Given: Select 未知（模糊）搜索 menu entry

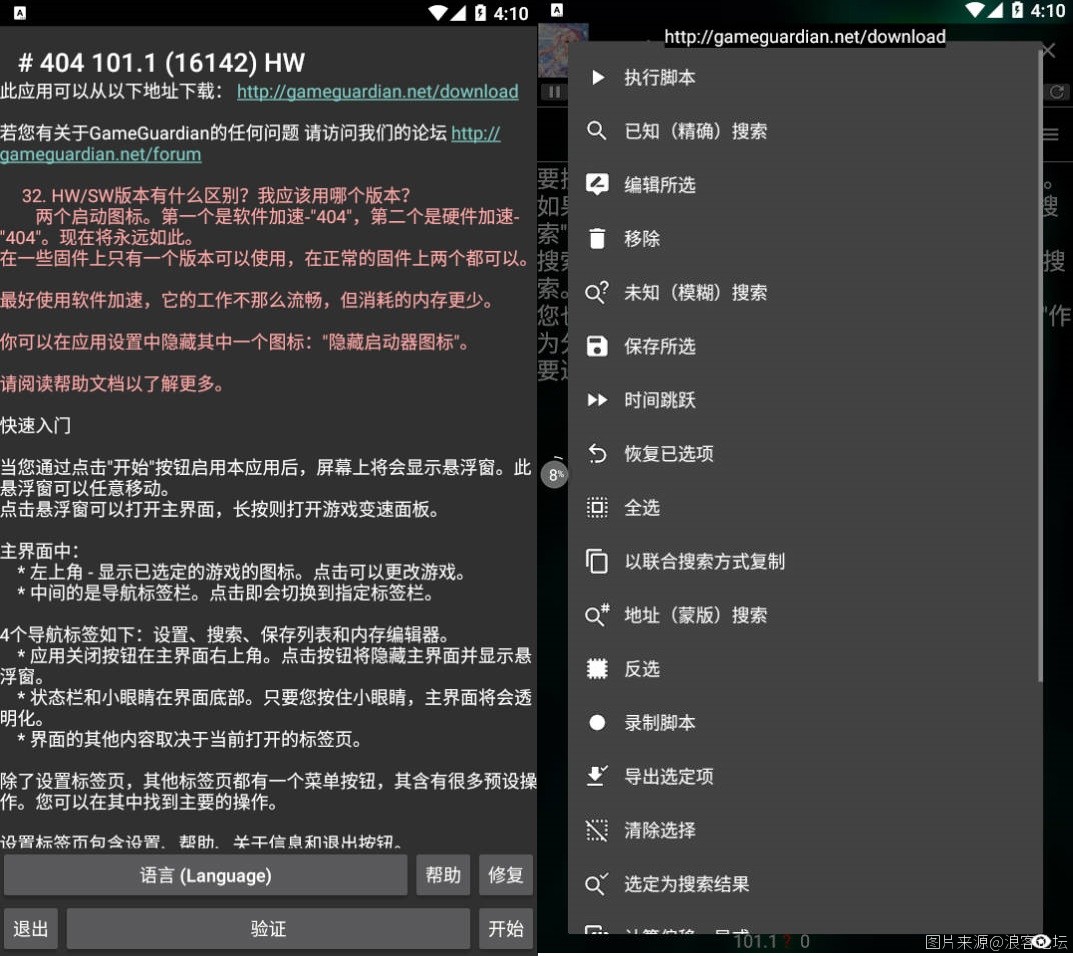Looking at the screenshot, I should pyautogui.click(x=804, y=292).
